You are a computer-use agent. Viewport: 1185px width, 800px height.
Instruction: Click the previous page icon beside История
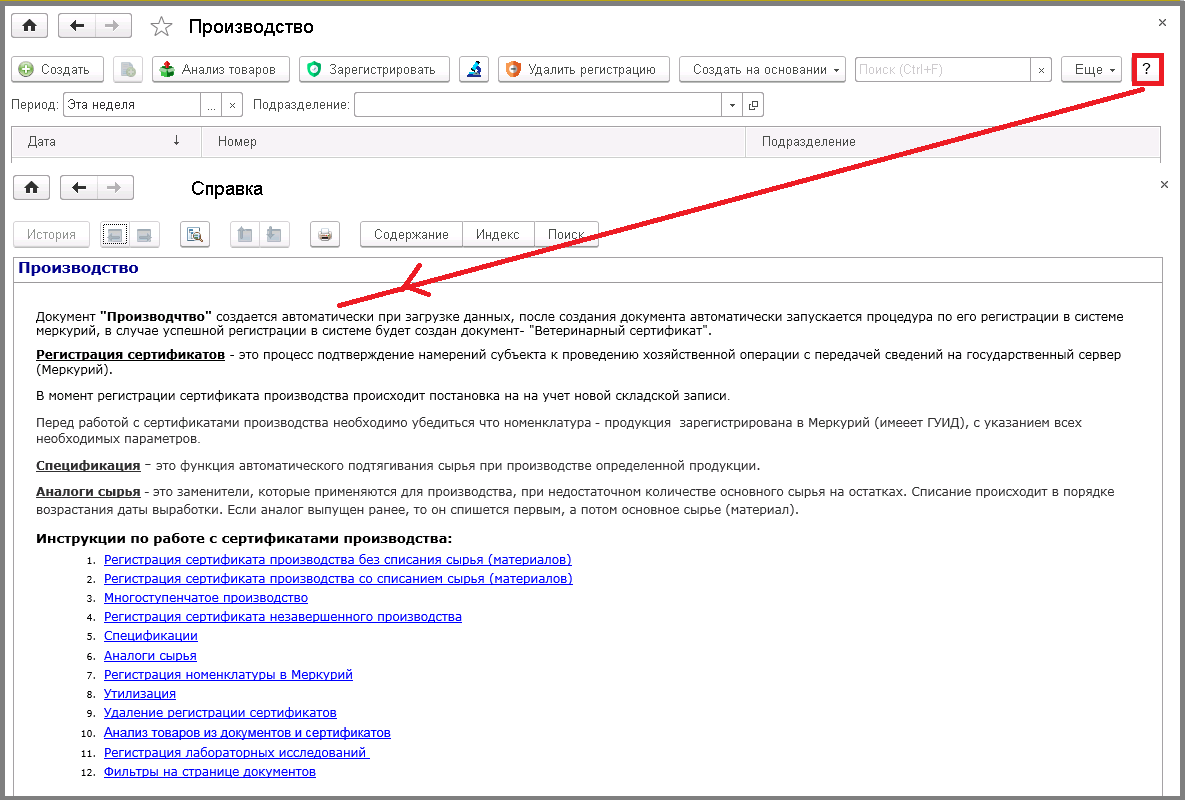116,235
